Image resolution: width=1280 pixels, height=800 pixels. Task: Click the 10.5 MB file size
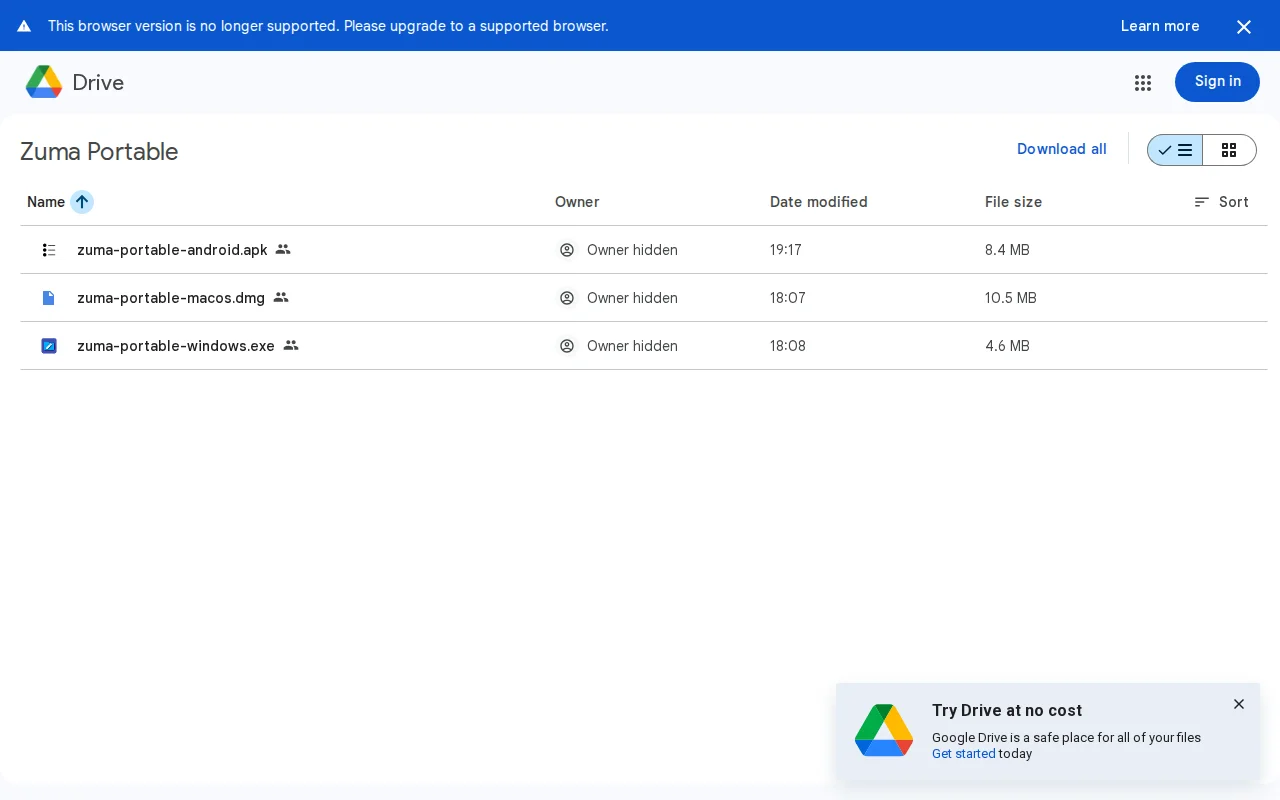(1011, 298)
